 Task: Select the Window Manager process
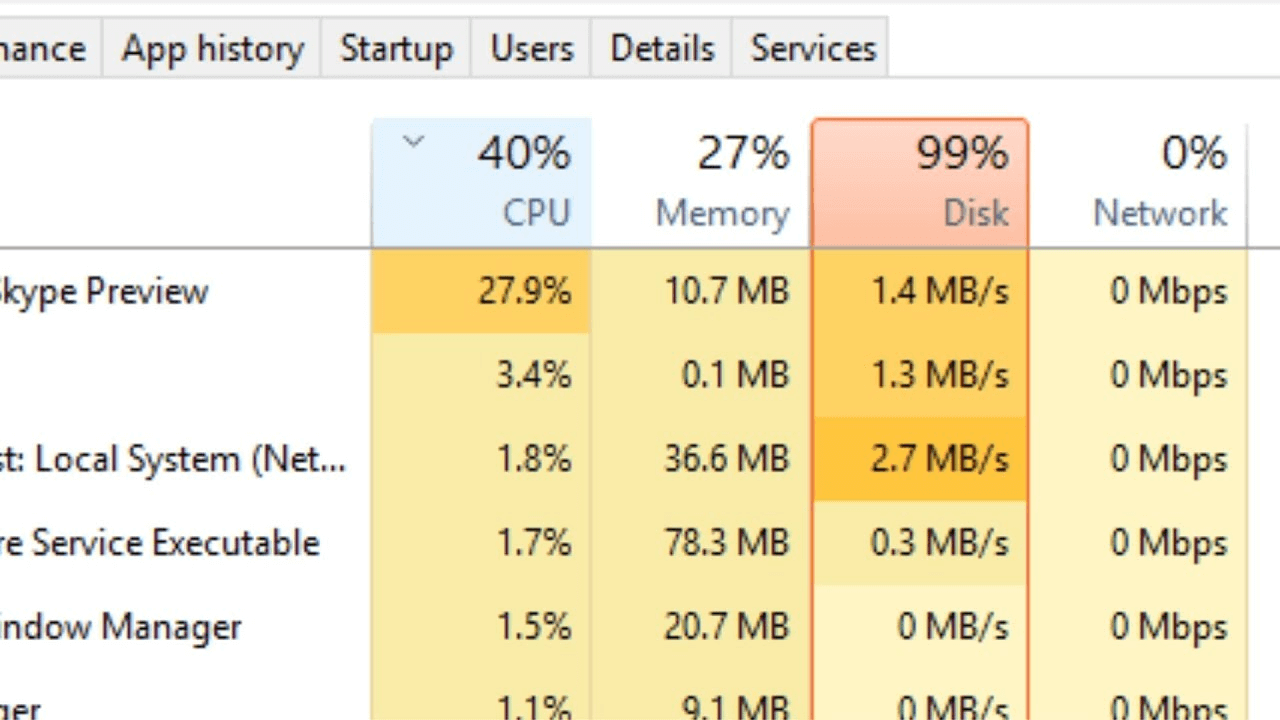pyautogui.click(x=120, y=627)
